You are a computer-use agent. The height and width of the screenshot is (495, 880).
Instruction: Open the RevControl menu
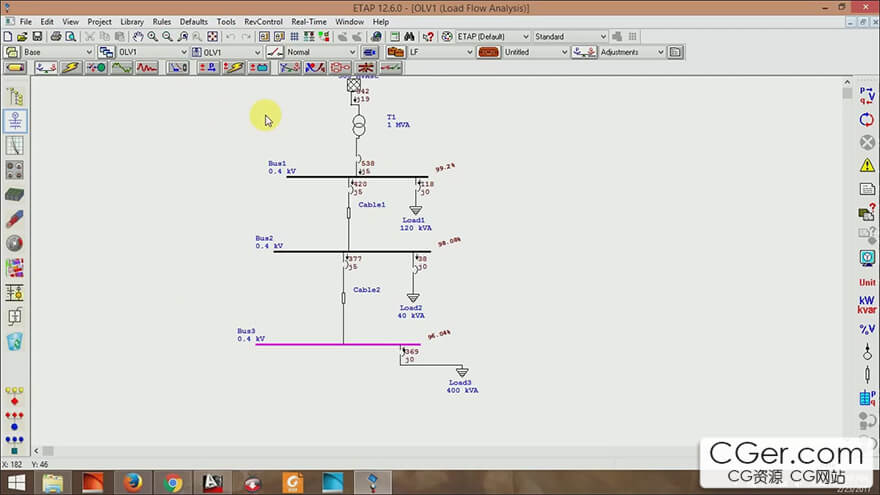(263, 22)
